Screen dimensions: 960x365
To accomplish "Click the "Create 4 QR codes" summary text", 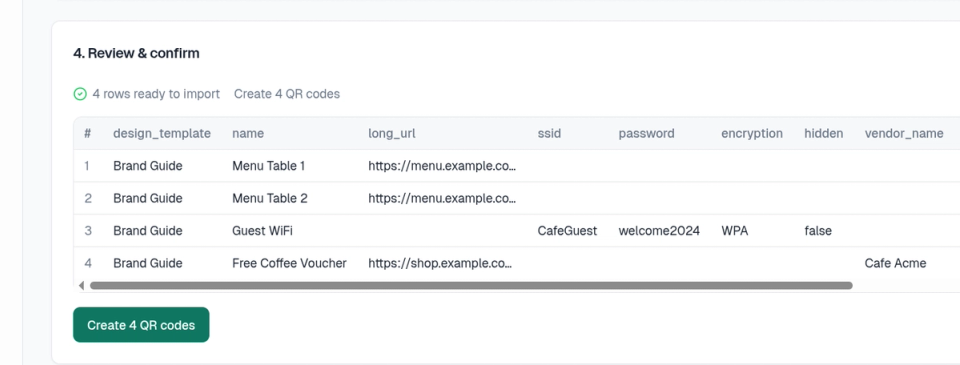I will tap(287, 94).
